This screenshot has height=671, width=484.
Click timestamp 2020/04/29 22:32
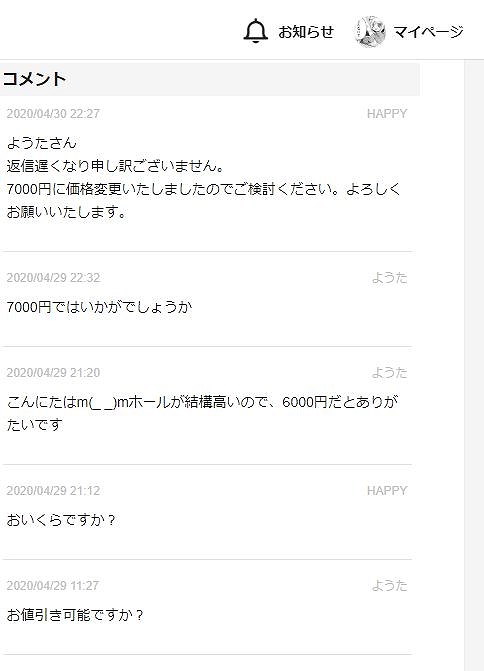click(x=53, y=278)
